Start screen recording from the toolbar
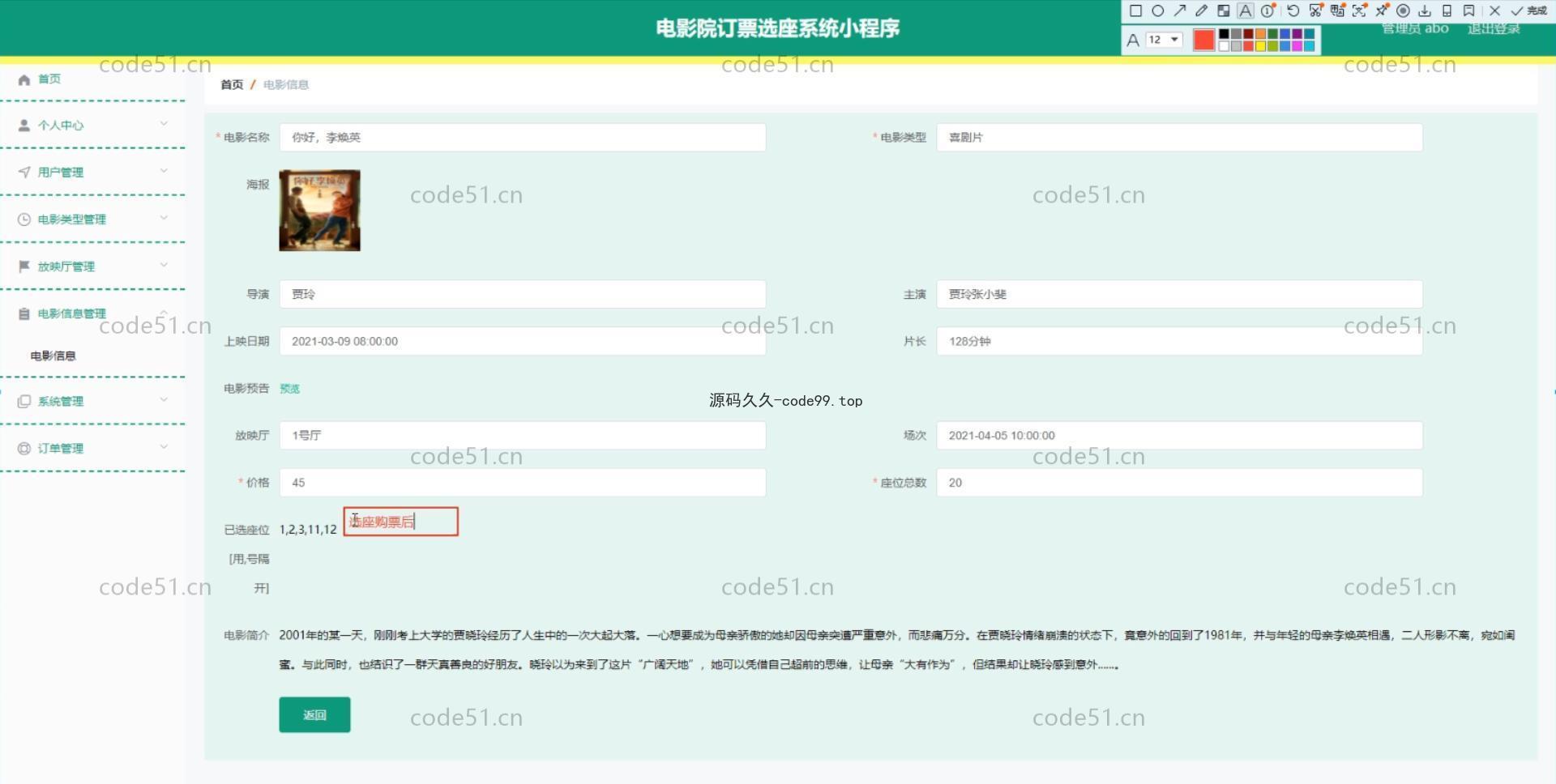The width and height of the screenshot is (1556, 784). tap(1403, 11)
